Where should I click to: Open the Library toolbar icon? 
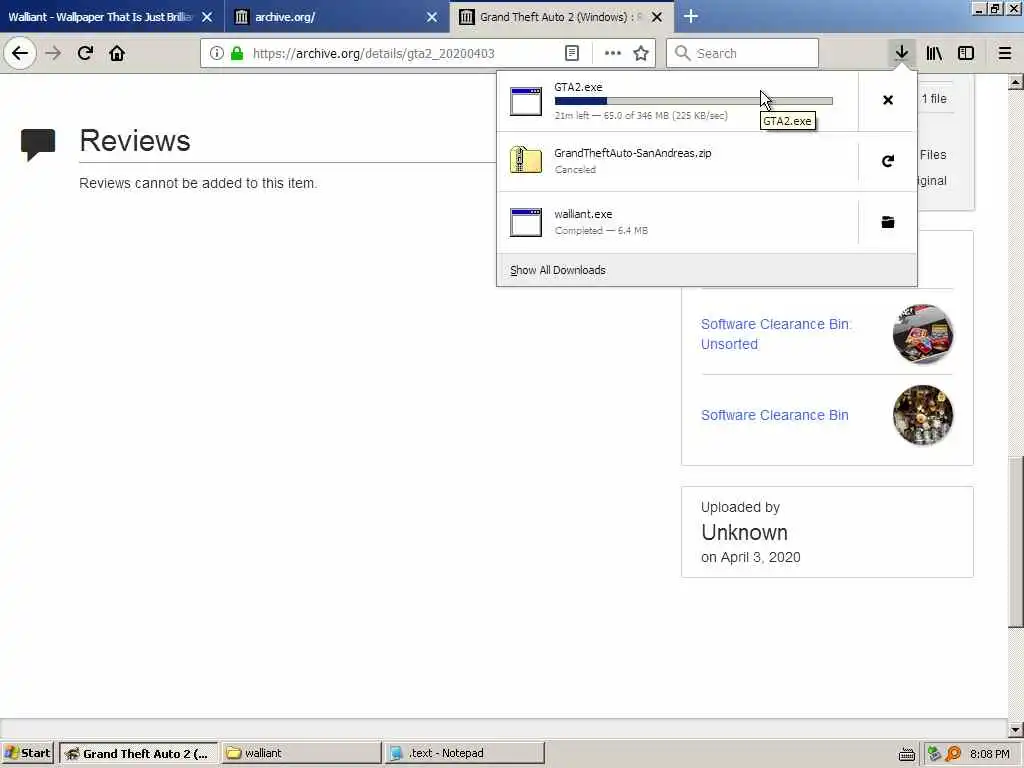pos(934,53)
